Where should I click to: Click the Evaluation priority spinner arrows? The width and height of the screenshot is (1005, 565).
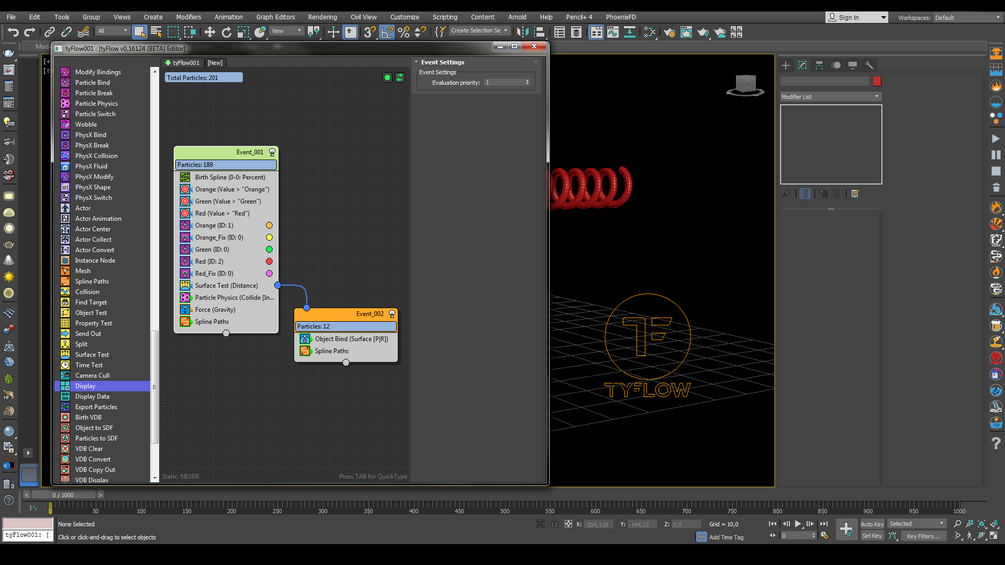pos(527,83)
